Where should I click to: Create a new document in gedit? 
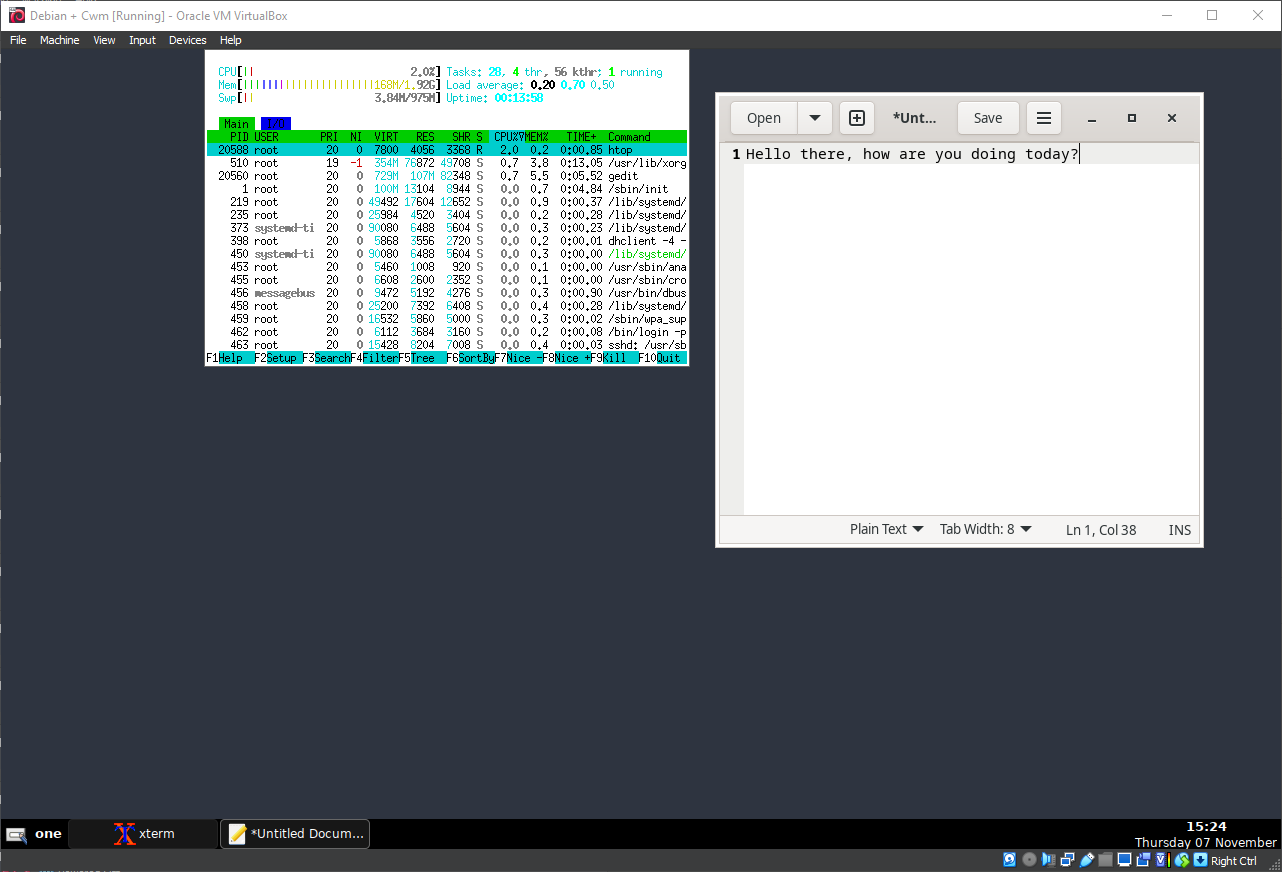click(857, 118)
